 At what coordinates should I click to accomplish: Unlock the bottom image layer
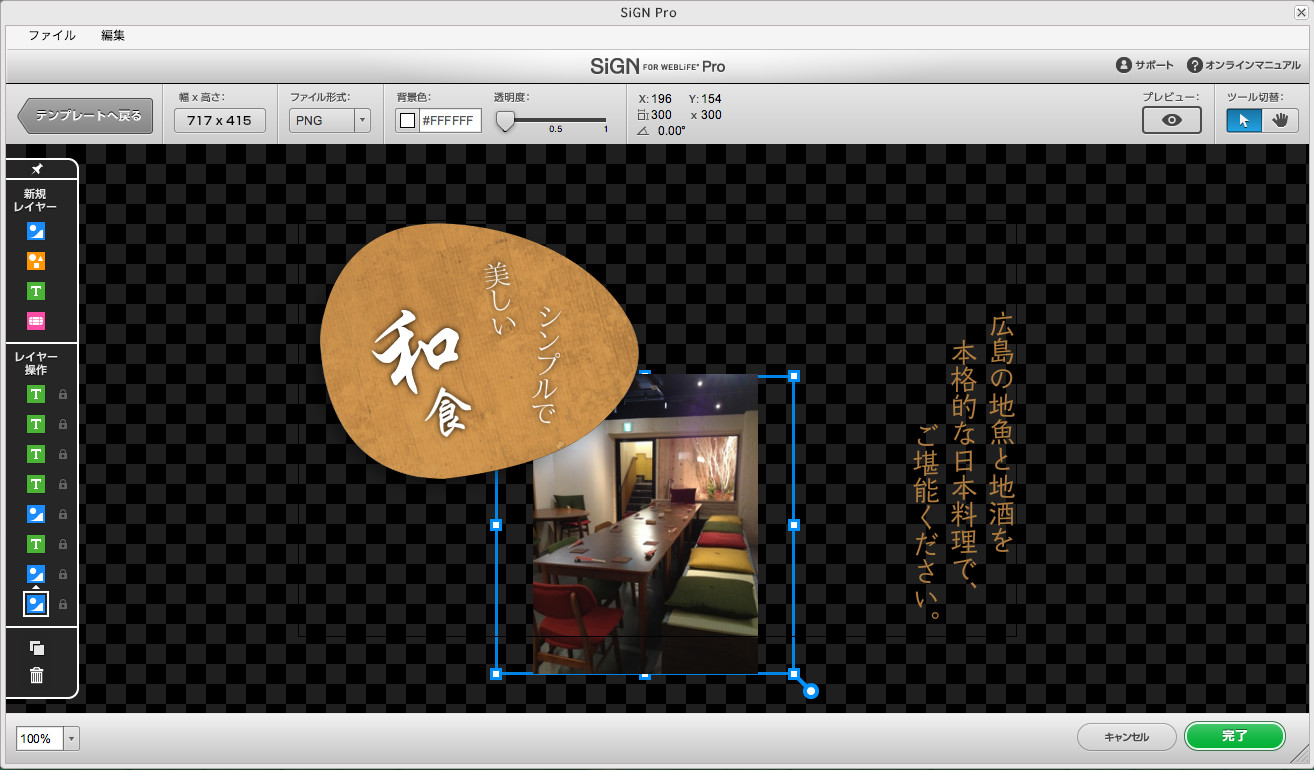(x=61, y=604)
